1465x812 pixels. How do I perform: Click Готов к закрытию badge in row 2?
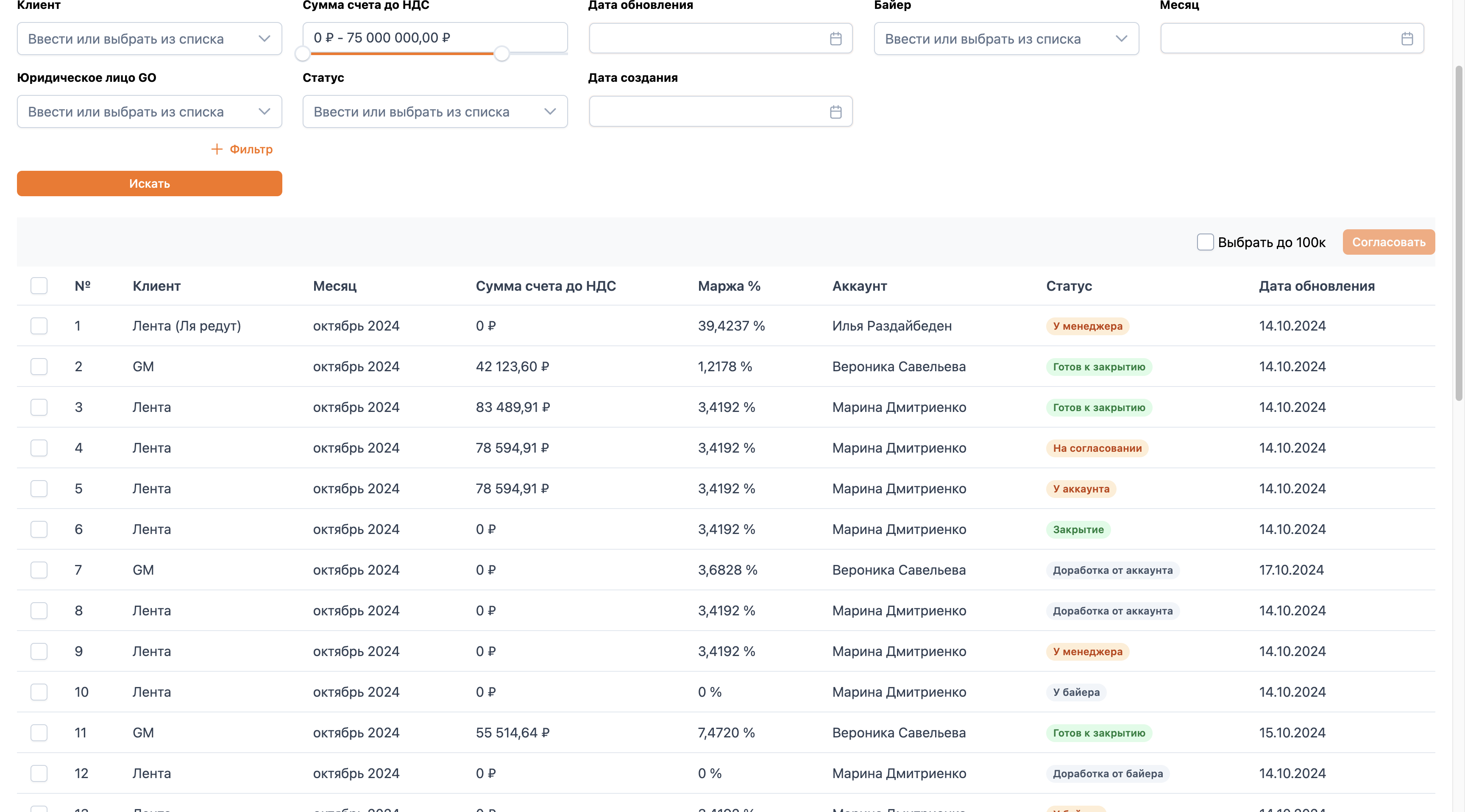pyautogui.click(x=1099, y=367)
